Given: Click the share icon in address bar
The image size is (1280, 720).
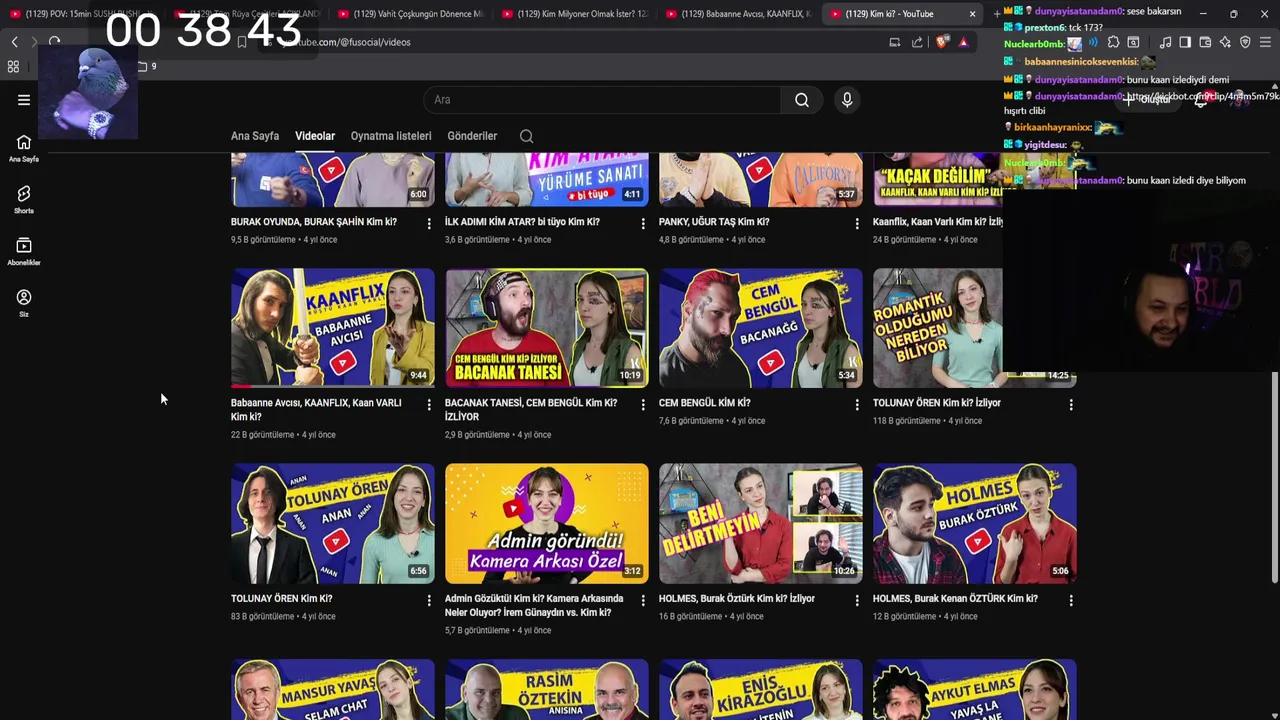Looking at the screenshot, I should click(917, 42).
